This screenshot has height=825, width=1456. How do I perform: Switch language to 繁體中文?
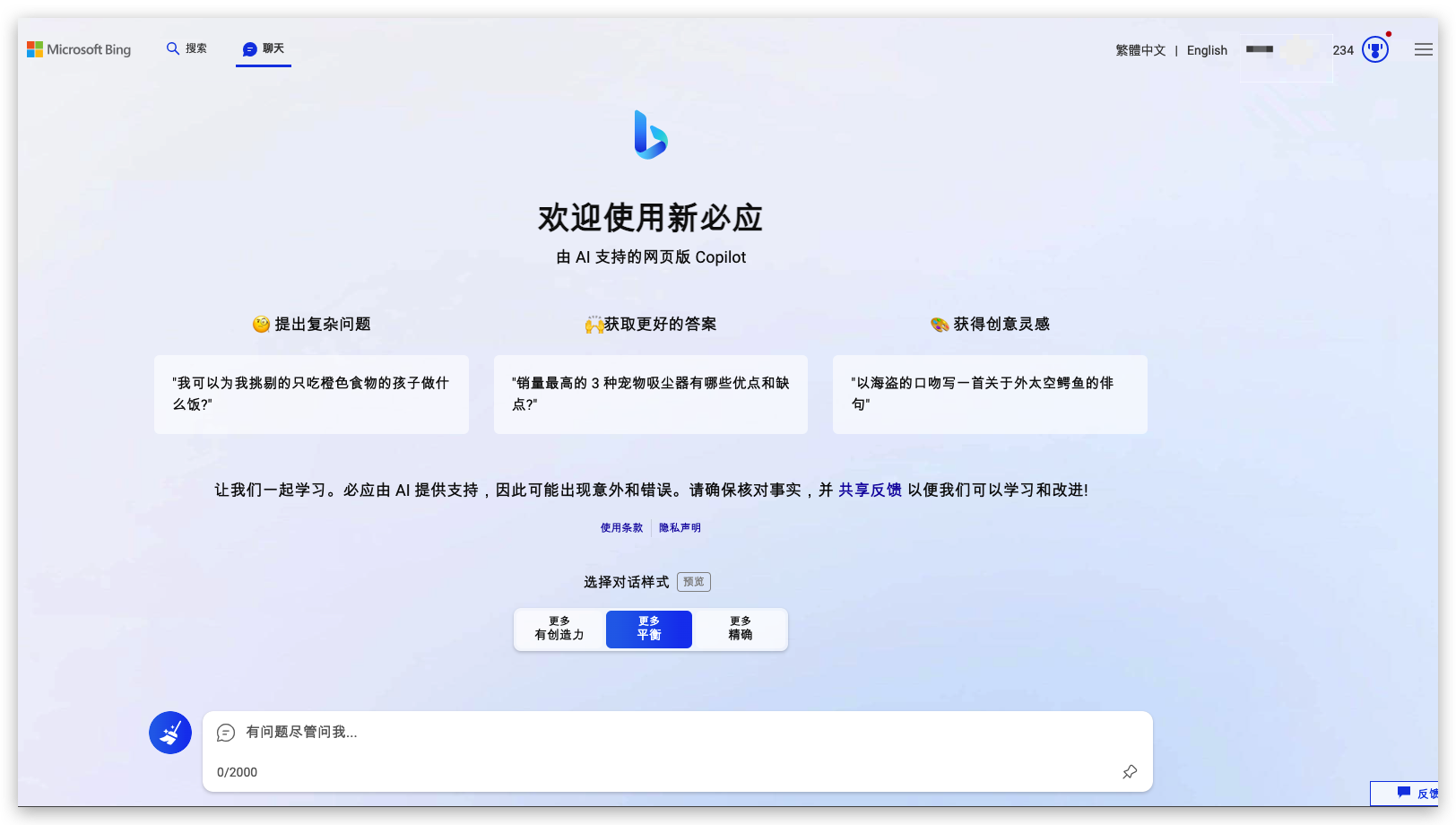coord(1140,50)
